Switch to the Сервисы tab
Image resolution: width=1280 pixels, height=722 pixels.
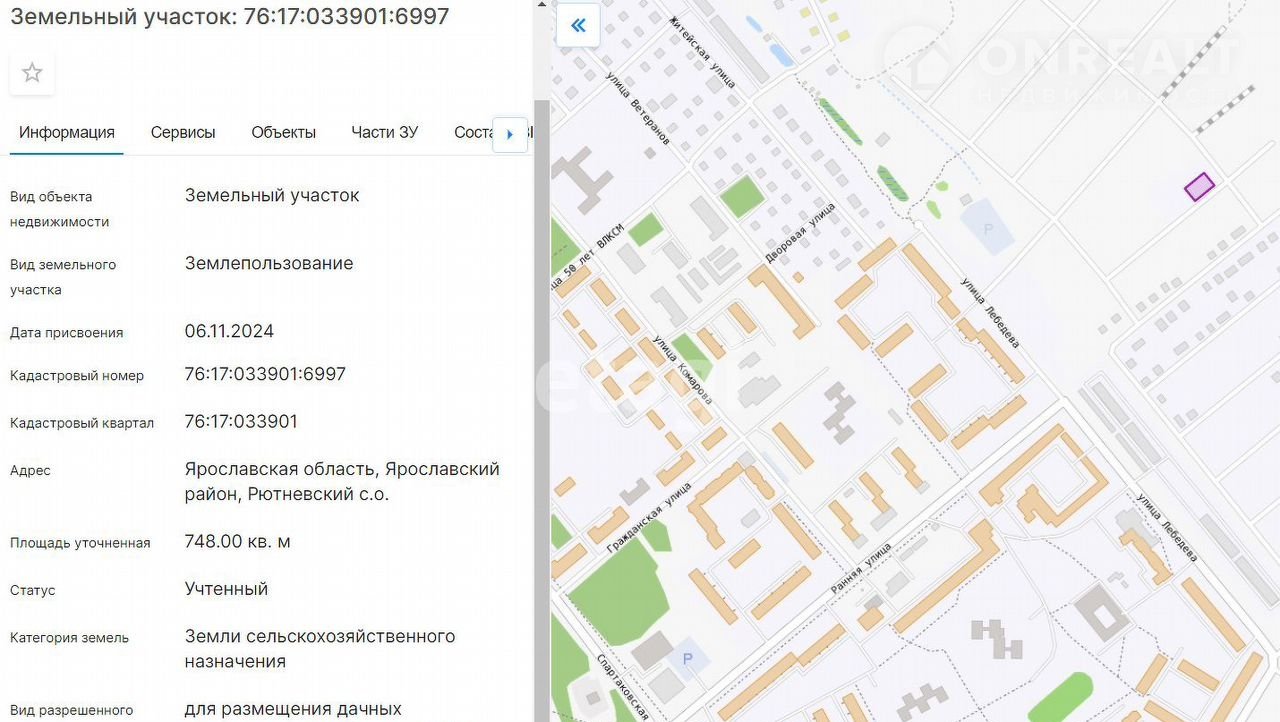pos(183,132)
